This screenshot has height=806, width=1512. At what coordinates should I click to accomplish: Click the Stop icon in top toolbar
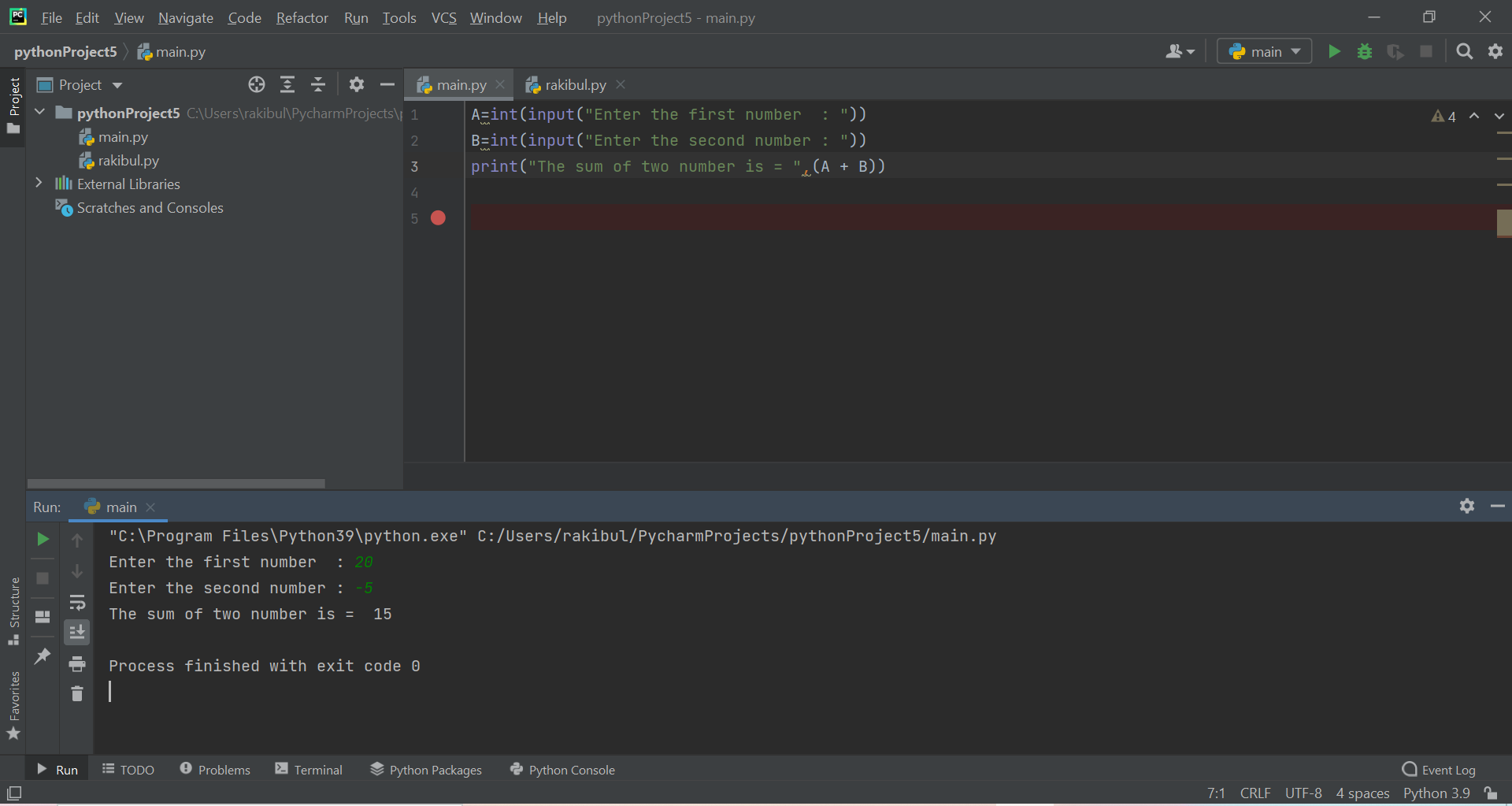[x=1426, y=51]
